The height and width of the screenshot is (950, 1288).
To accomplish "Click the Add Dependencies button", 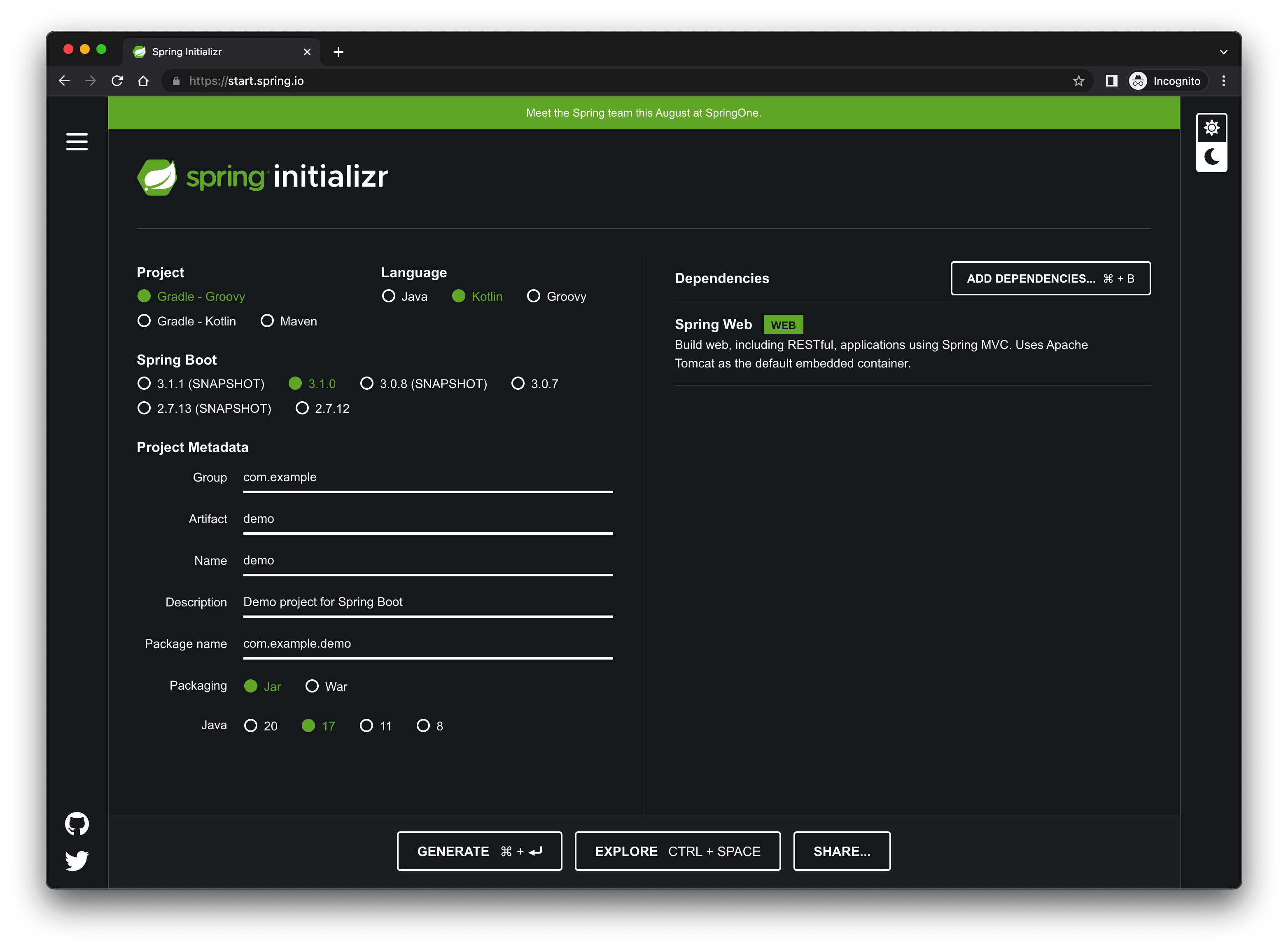I will tap(1050, 278).
